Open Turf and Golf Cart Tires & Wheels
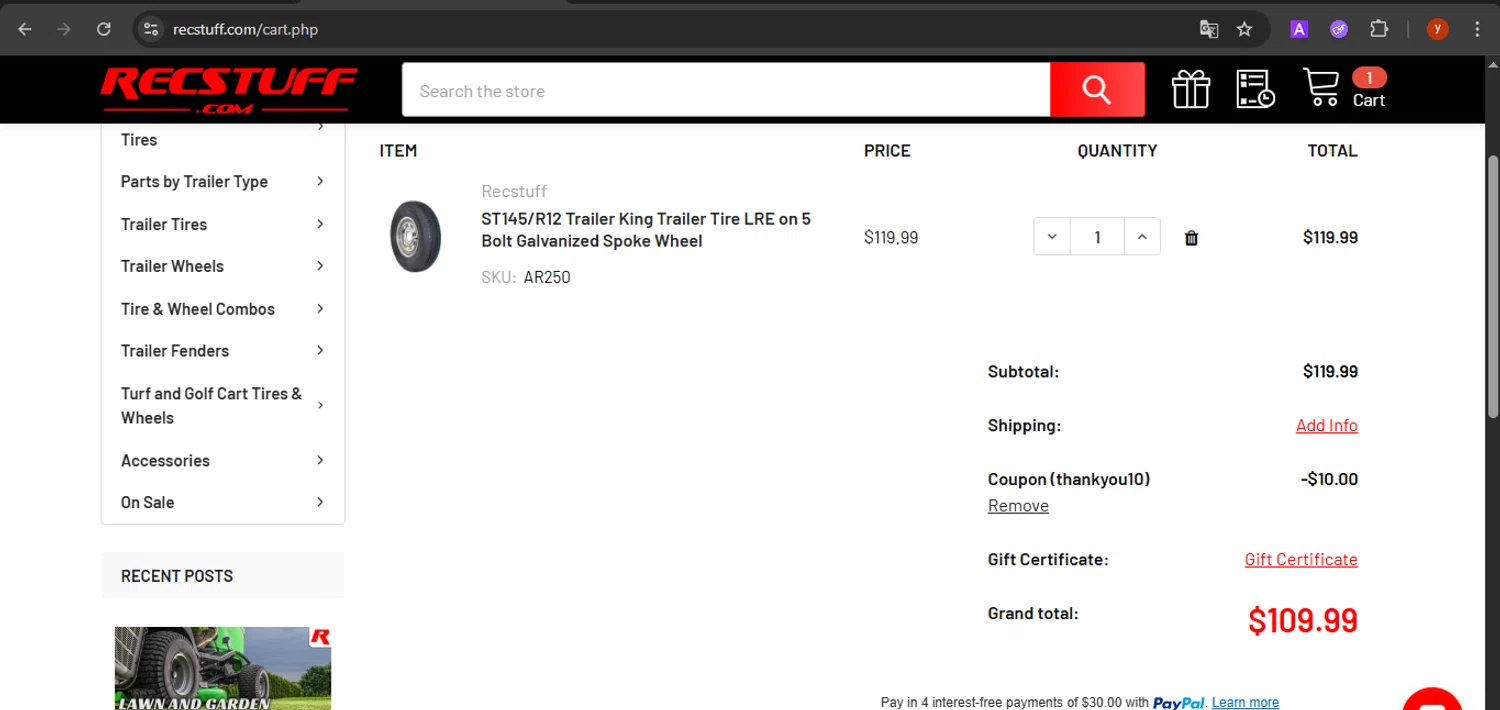 (x=211, y=405)
